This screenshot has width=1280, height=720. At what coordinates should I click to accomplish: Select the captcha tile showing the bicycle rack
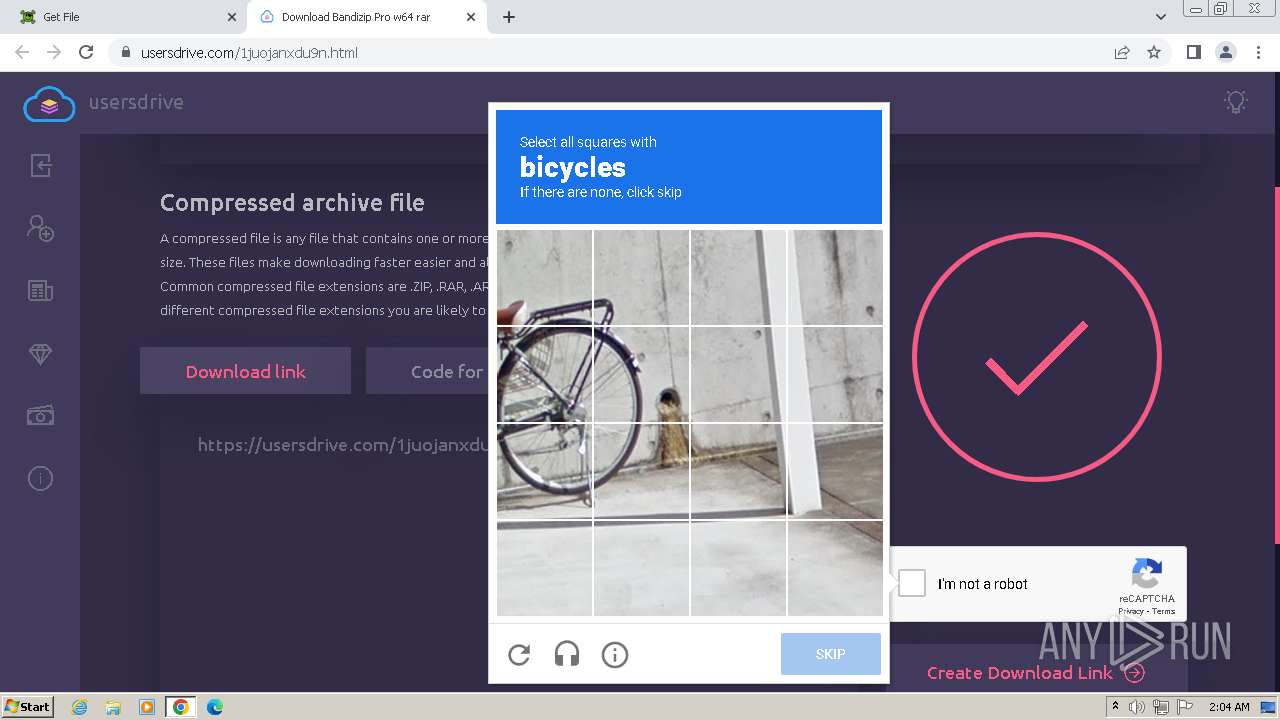point(545,278)
